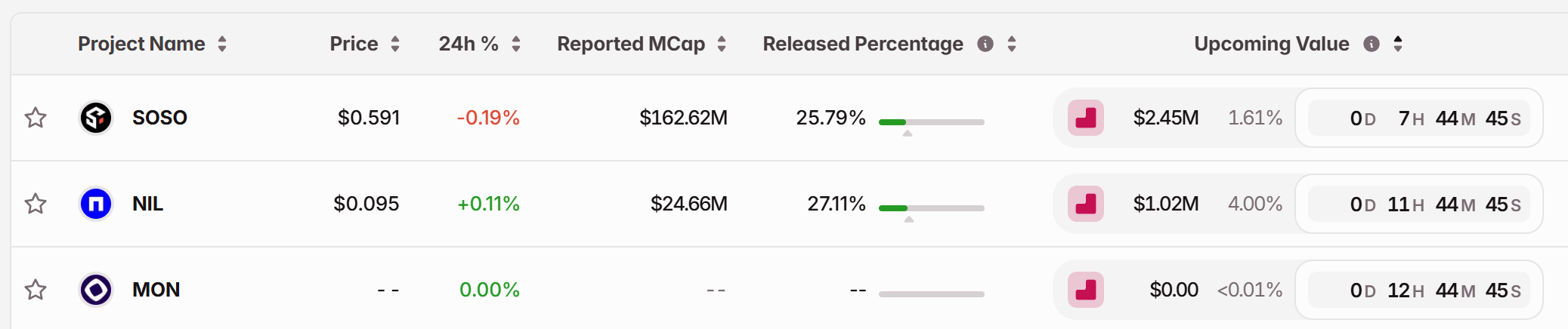Click the pink unlock icon in NIL row
This screenshot has width=1568, height=329.
[1086, 204]
